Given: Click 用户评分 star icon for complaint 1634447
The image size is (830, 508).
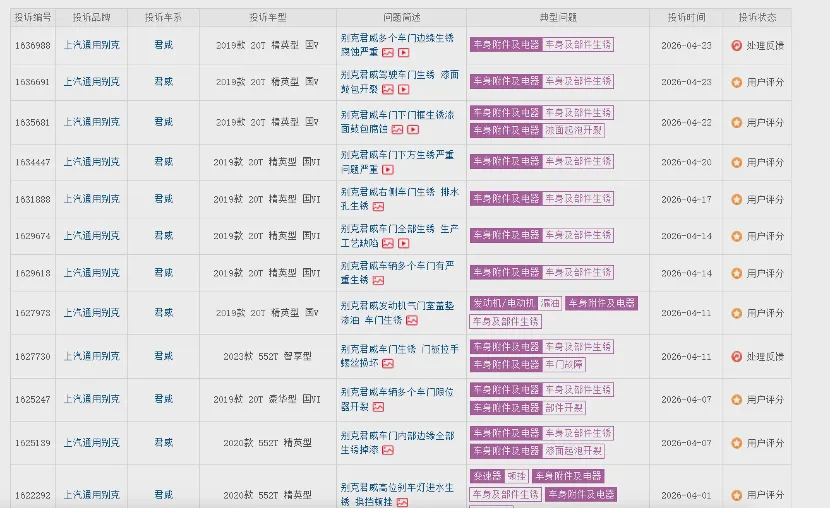Looking at the screenshot, I should click(x=736, y=162).
